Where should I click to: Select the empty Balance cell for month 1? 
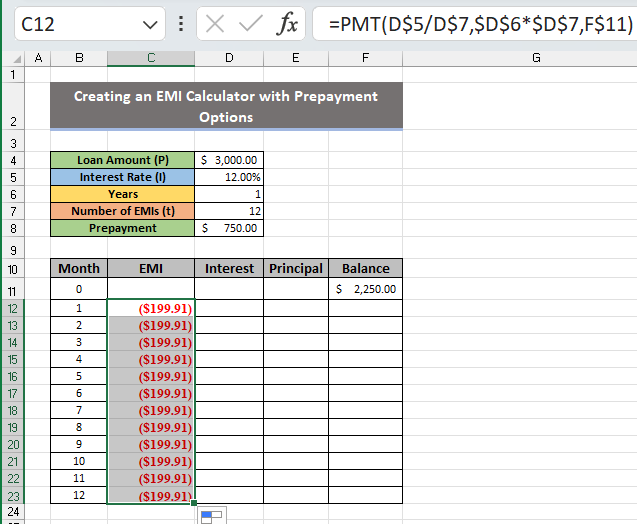pos(366,308)
